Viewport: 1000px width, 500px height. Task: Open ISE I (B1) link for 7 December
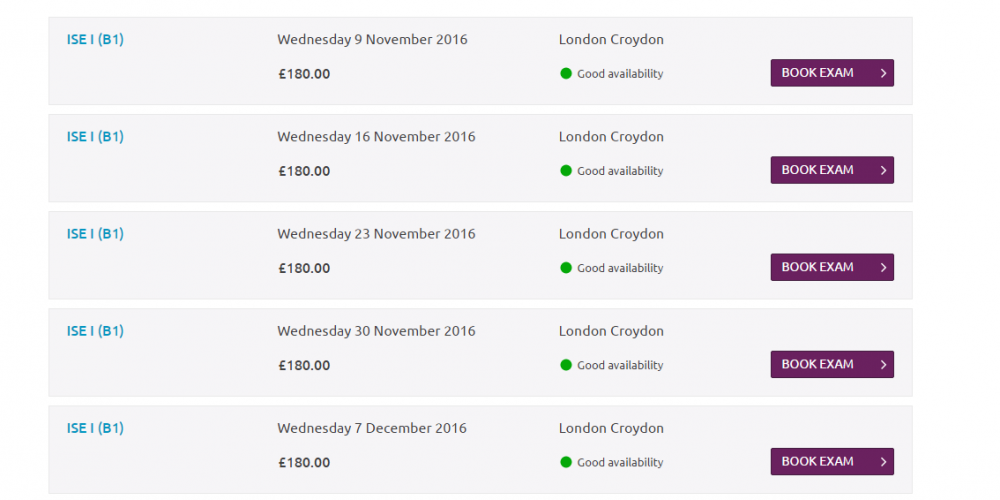(x=95, y=428)
